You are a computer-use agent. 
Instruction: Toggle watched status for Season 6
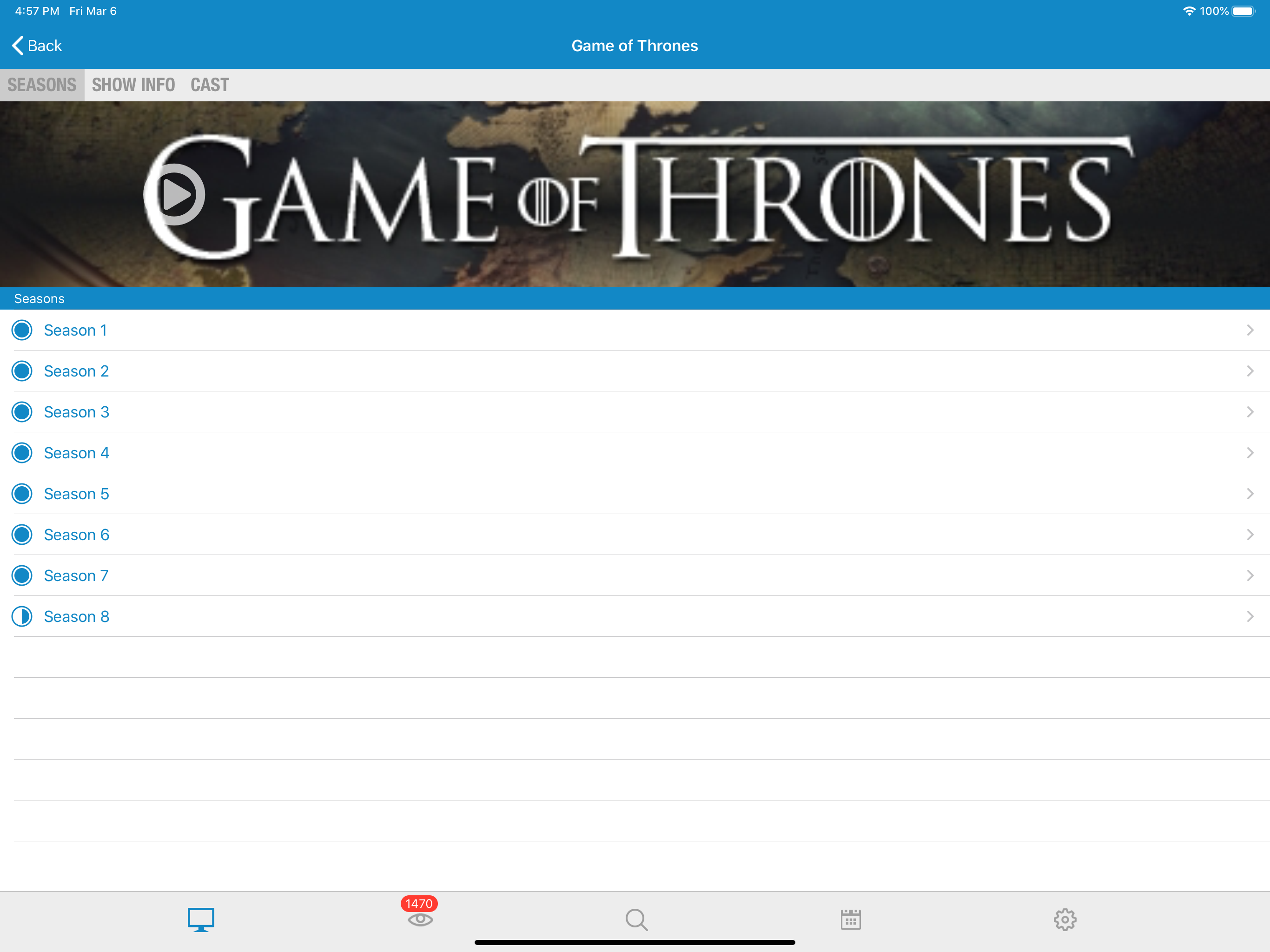click(22, 535)
